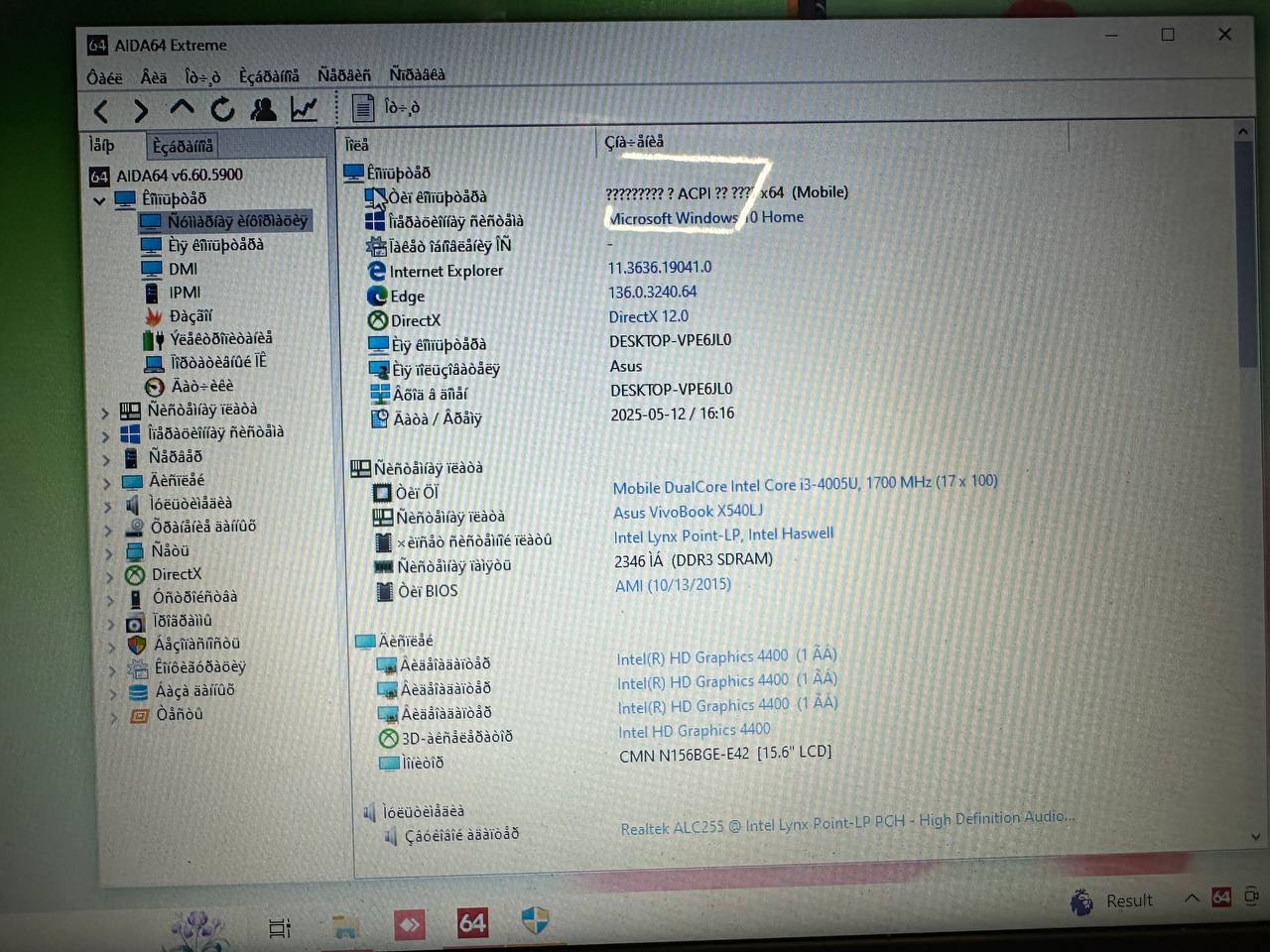Select the DMI item in the tree
This screenshot has height=952, width=1270.
click(183, 269)
